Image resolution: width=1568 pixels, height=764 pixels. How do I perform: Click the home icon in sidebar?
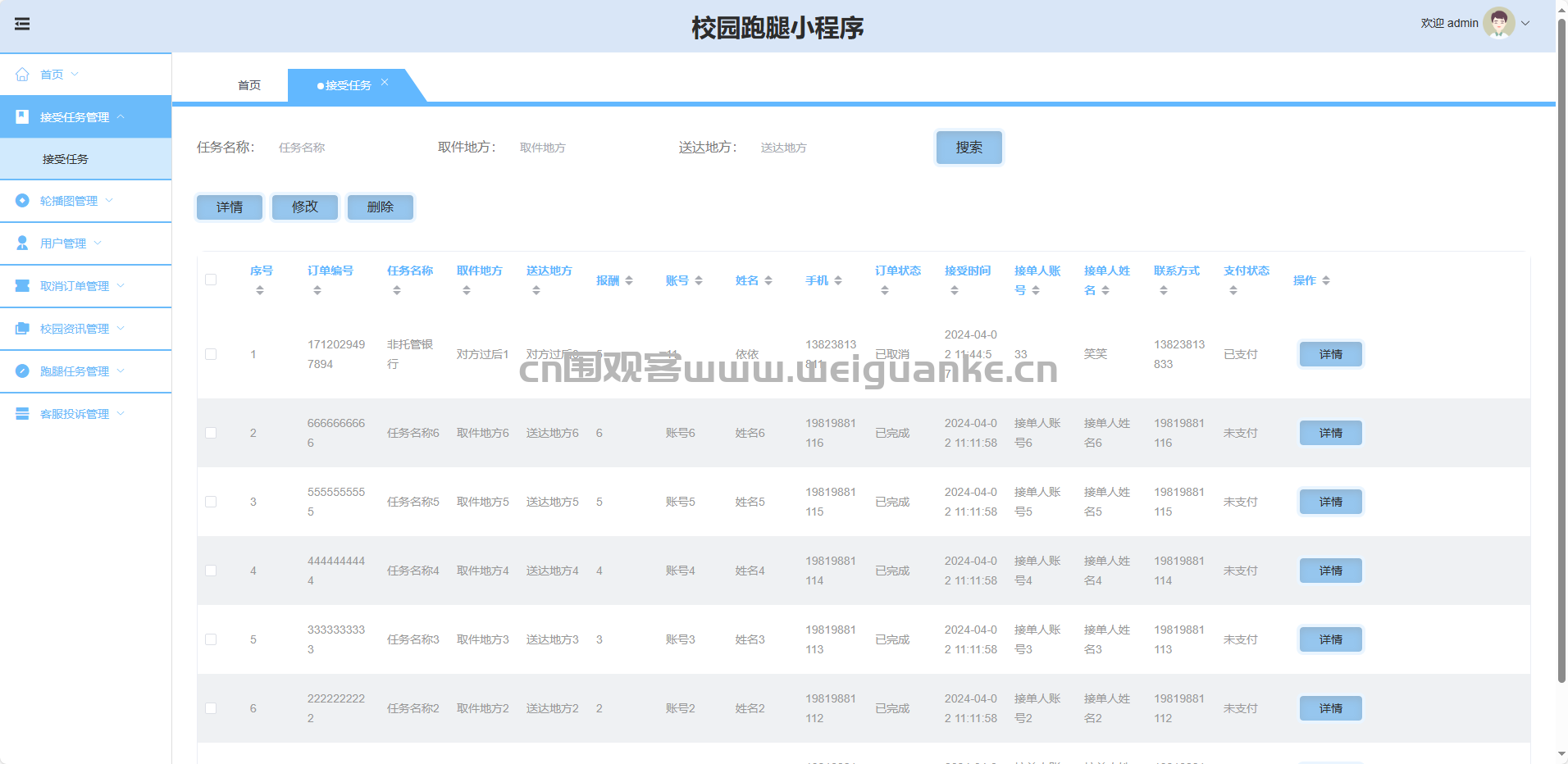[22, 75]
